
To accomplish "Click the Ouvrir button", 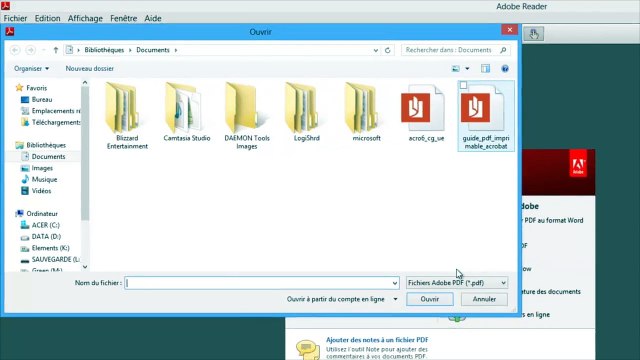I will [x=430, y=299].
